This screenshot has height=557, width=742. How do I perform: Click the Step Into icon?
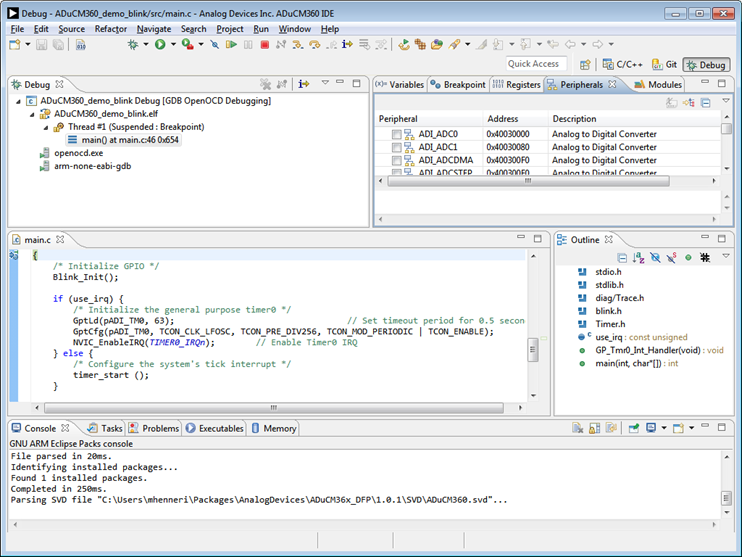coord(298,44)
